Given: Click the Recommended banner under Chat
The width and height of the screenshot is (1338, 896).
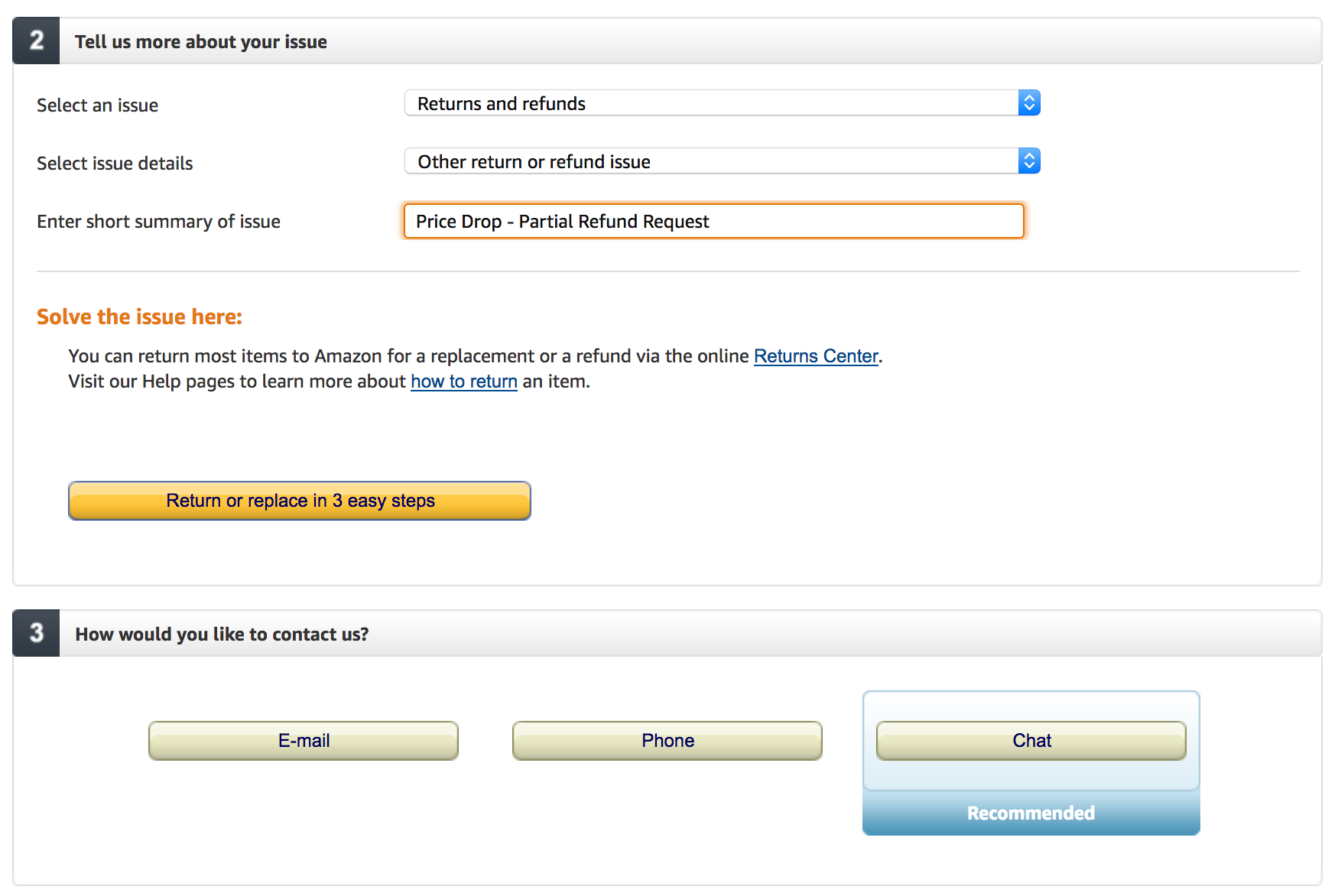Looking at the screenshot, I should pyautogui.click(x=1031, y=812).
